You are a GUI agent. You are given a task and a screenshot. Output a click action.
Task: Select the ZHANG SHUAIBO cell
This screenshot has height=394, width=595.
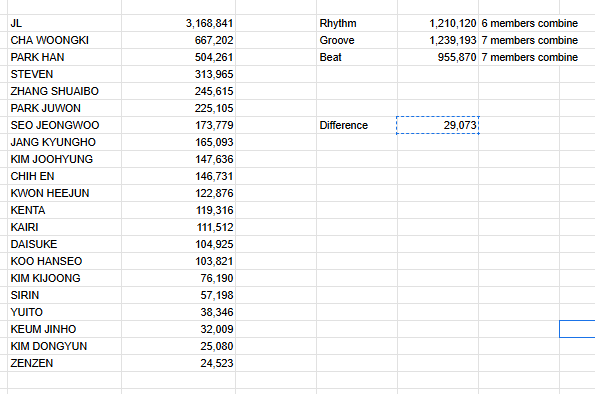point(65,91)
